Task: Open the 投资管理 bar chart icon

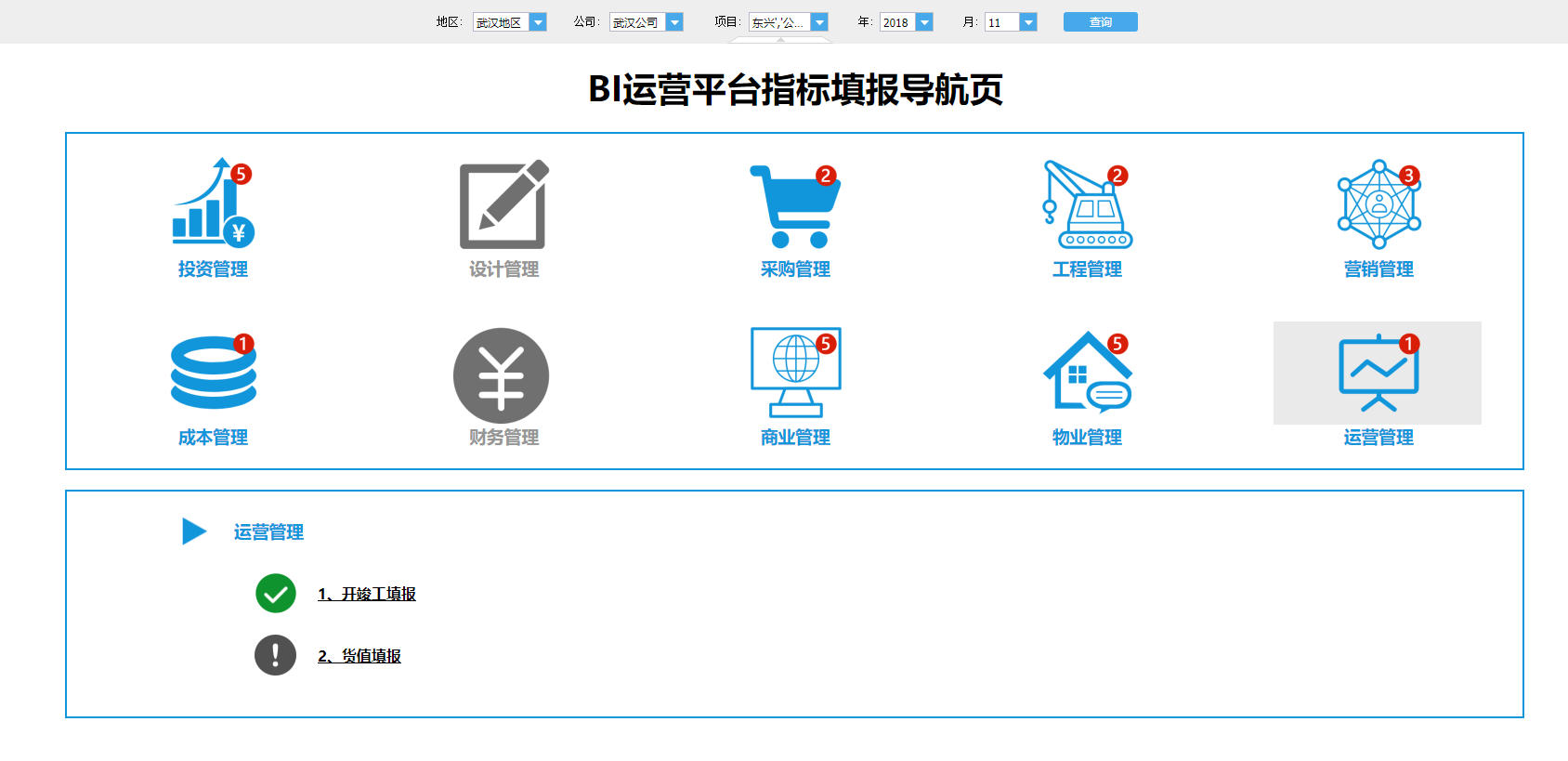Action: 213,203
